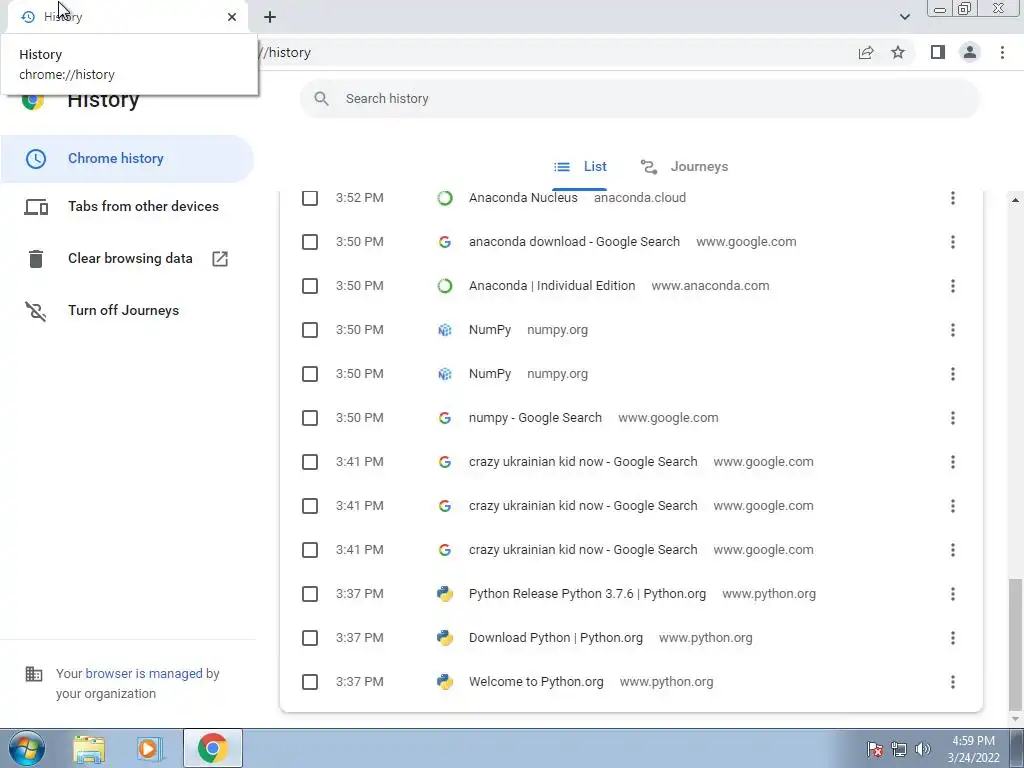Open more actions for Python Release 3.7.6
Viewport: 1024px width, 768px height.
953,594
